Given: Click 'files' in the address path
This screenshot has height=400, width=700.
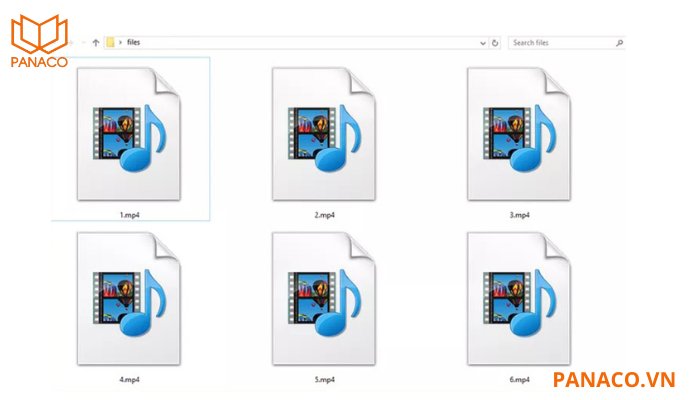Looking at the screenshot, I should pyautogui.click(x=133, y=42).
